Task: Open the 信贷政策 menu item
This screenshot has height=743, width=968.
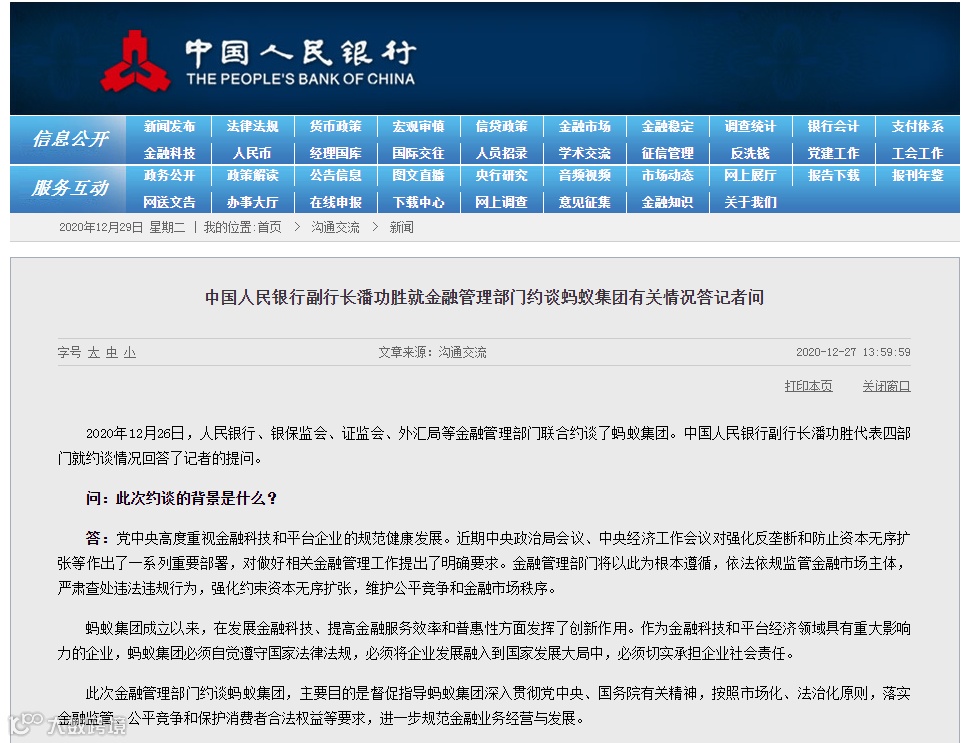Action: coord(501,127)
